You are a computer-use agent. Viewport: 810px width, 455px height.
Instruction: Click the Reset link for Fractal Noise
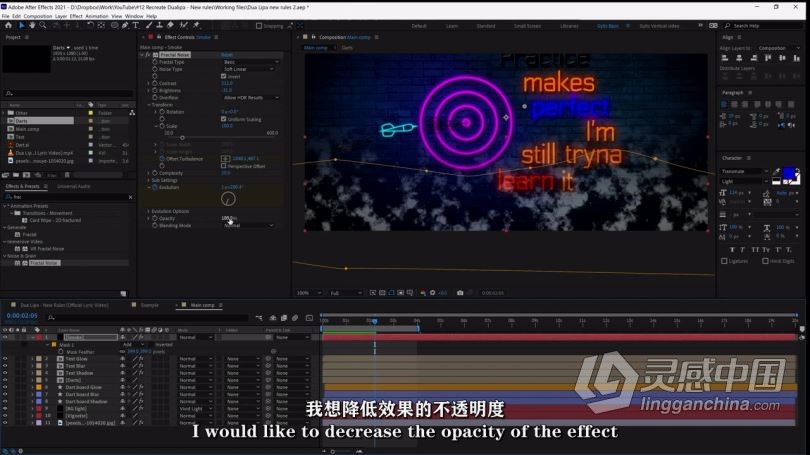227,55
